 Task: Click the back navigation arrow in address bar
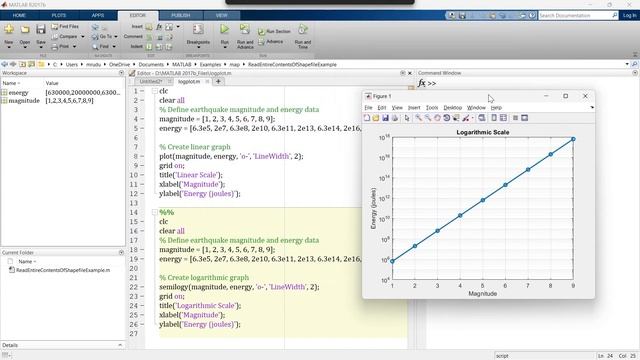coord(4,64)
